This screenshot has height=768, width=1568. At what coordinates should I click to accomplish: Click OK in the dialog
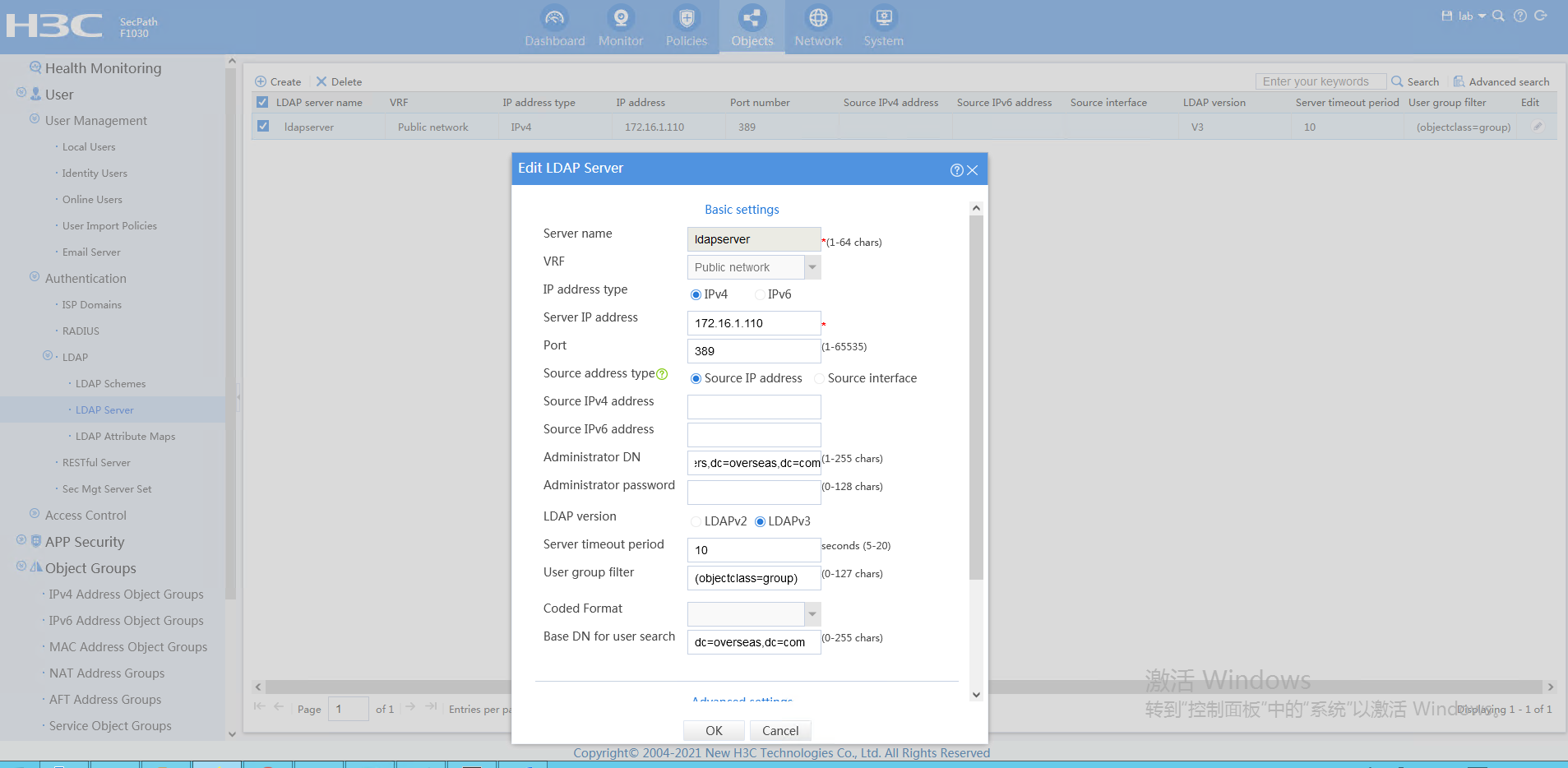714,730
